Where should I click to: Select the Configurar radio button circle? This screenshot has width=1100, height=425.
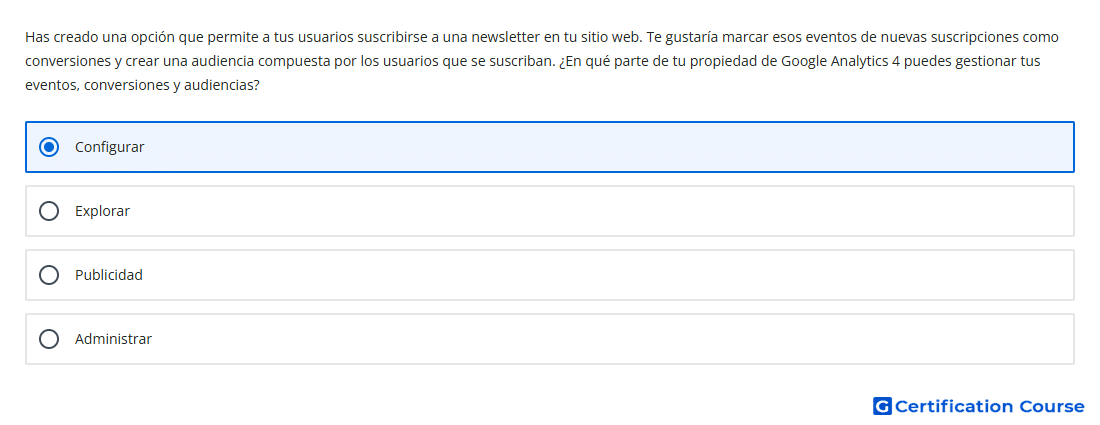49,147
